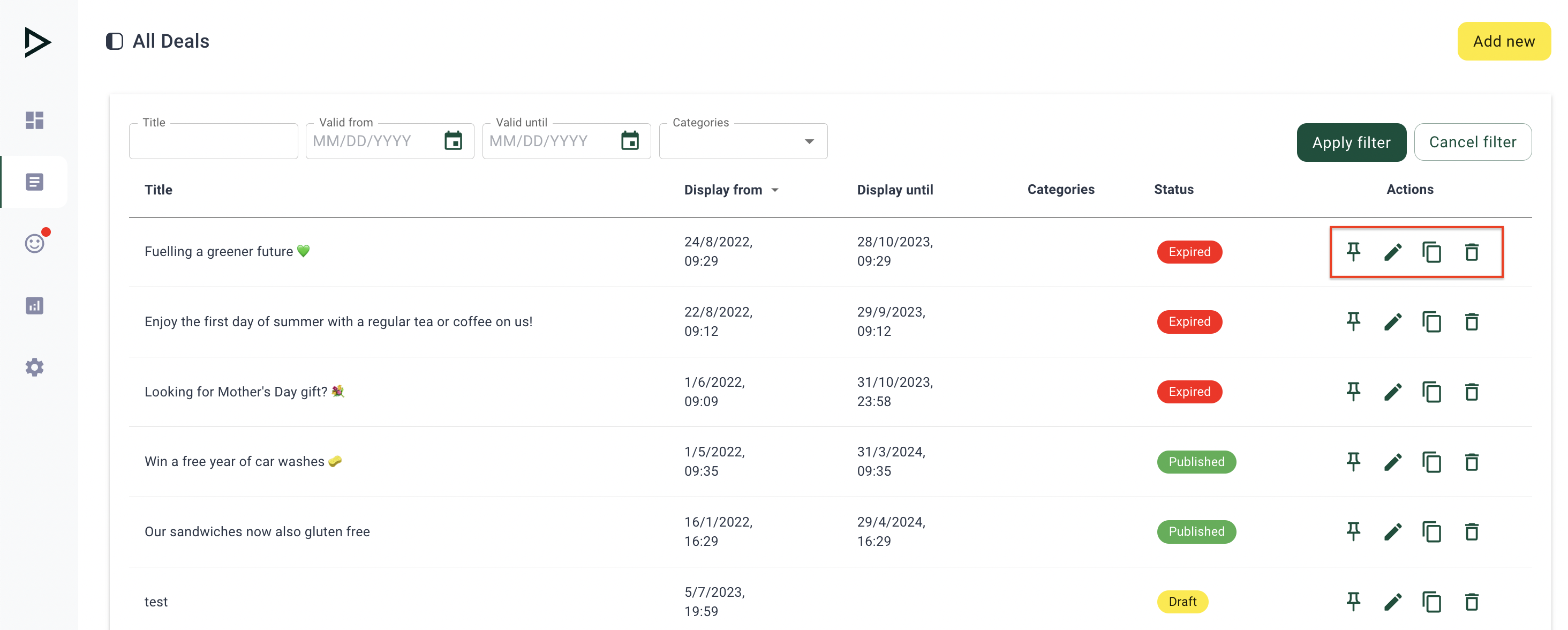Open the Valid from calendar picker
The width and height of the screenshot is (1568, 630).
pos(453,140)
